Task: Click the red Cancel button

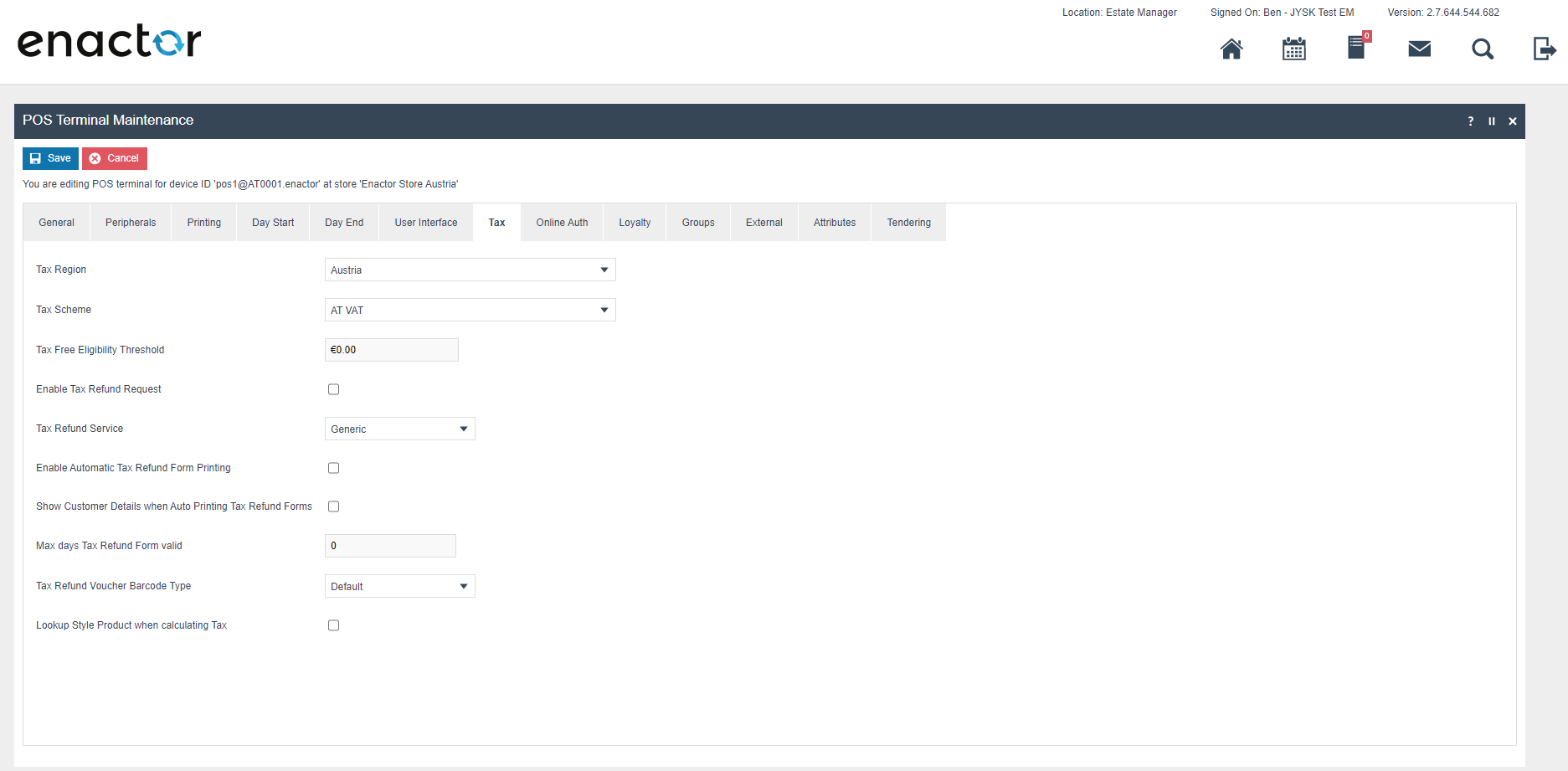Action: (115, 158)
